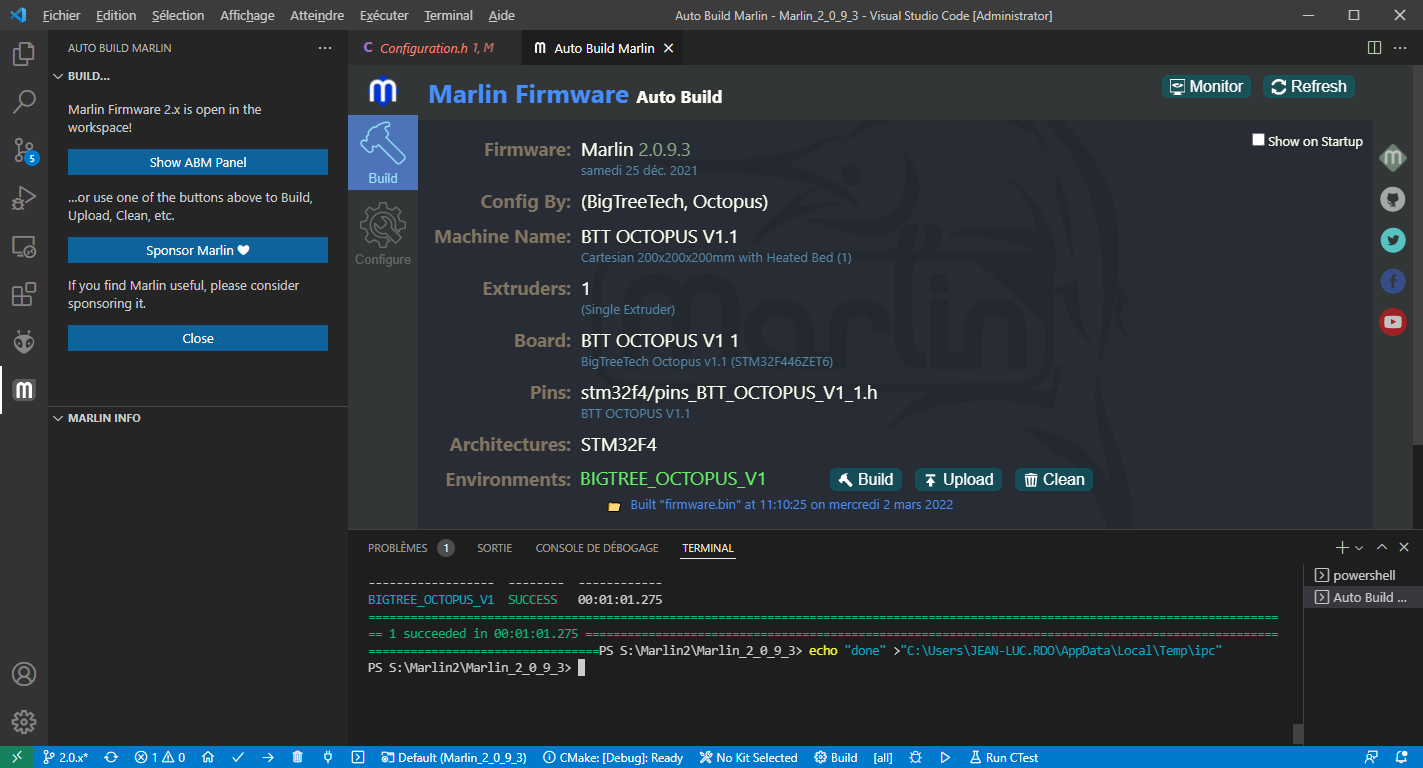Open editor group more actions menu
Screen dimensions: 1423x768
1402,48
